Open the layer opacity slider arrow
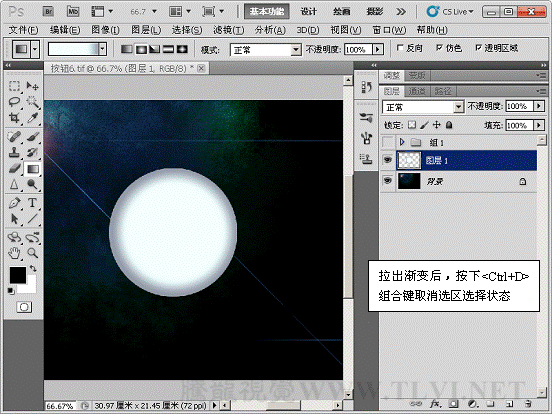Image resolution: width=552 pixels, height=414 pixels. click(x=539, y=106)
